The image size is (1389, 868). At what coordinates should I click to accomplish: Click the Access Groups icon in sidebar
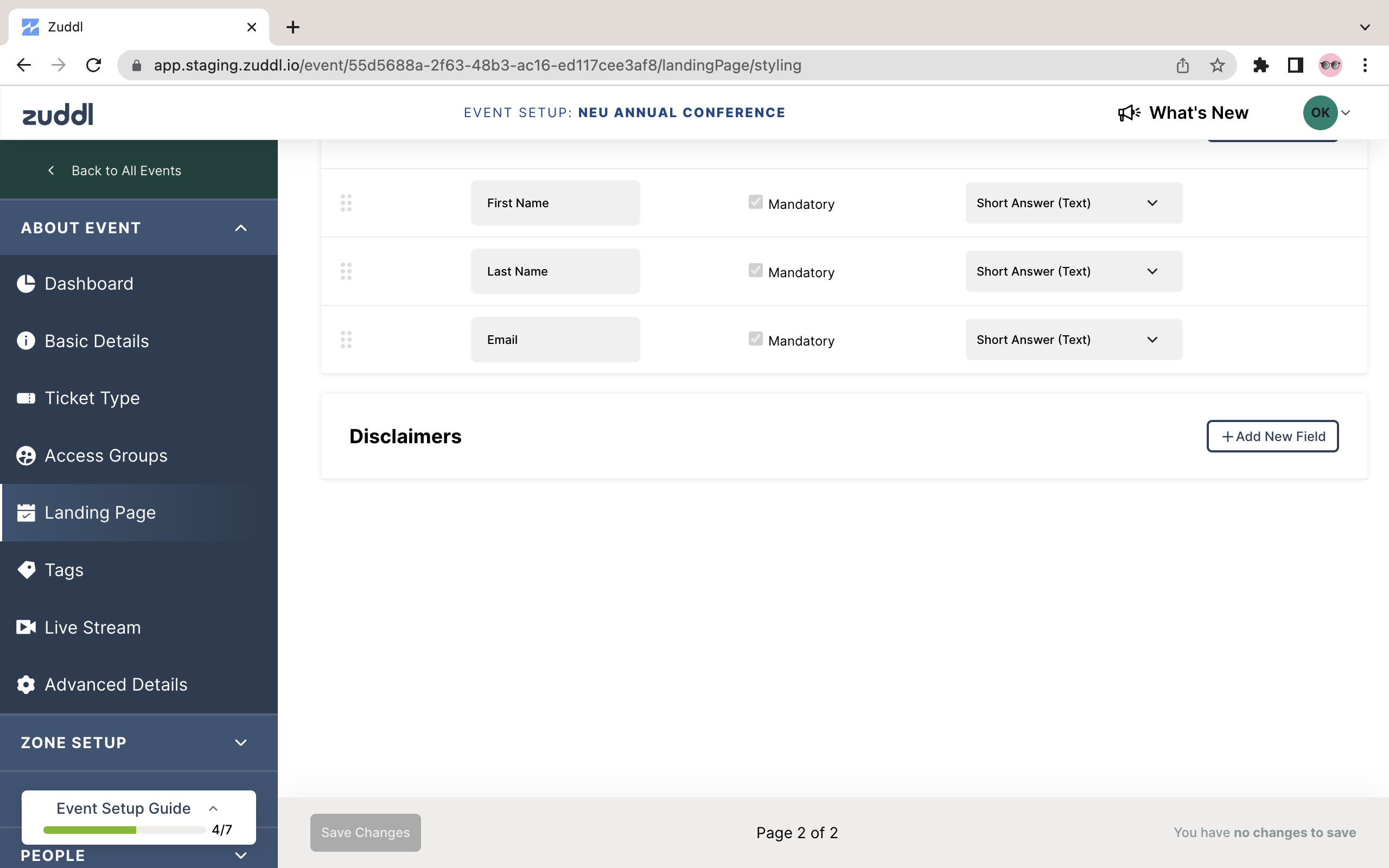[26, 455]
